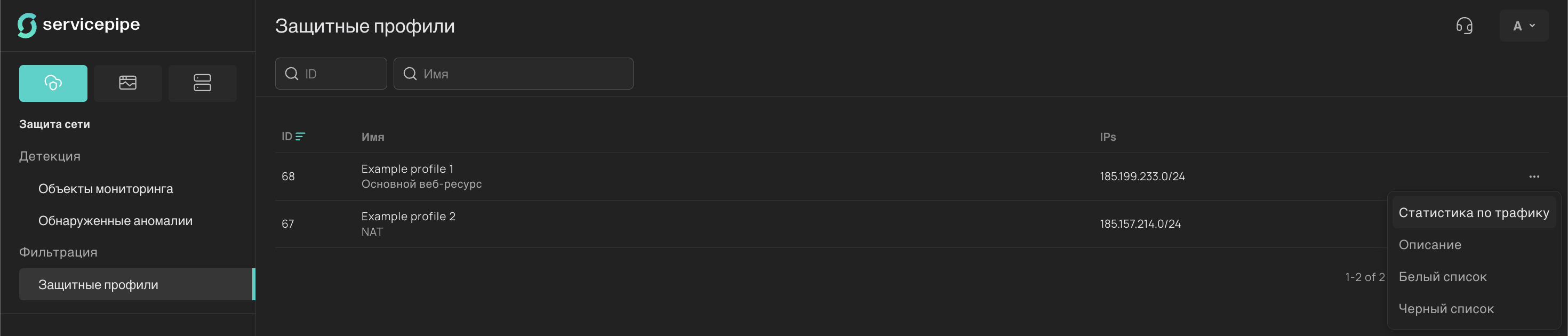
Task: Open actions menu for Example profile 1
Action: (1533, 177)
